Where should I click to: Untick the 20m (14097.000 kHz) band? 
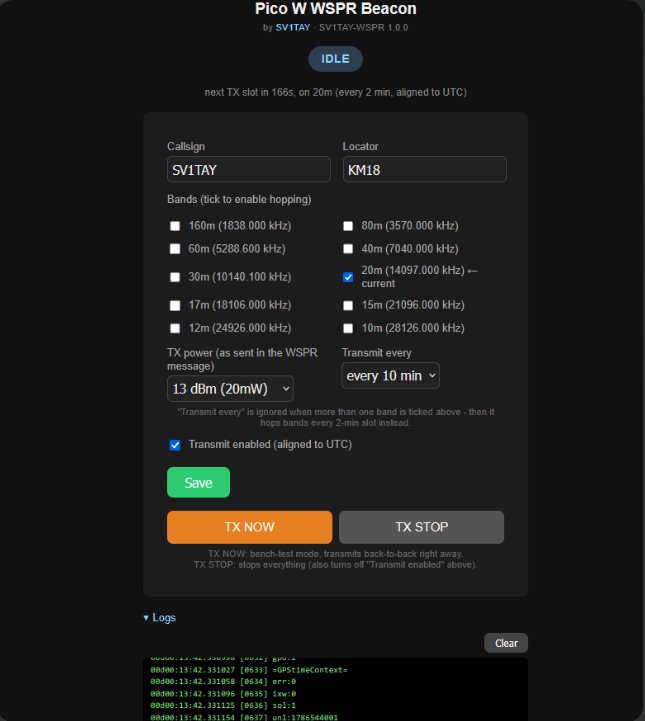coord(348,277)
